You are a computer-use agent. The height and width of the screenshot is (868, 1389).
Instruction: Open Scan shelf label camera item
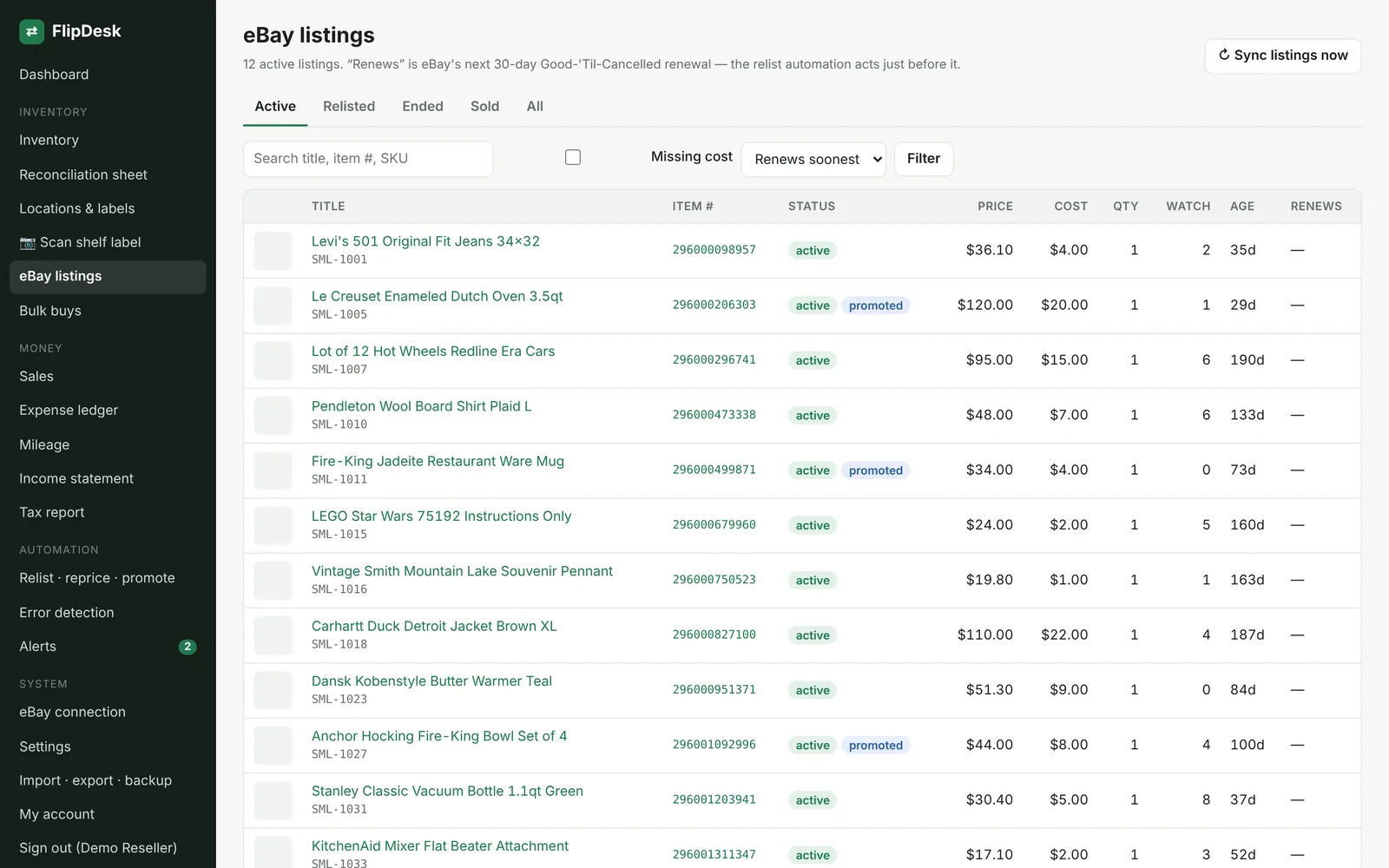click(108, 242)
